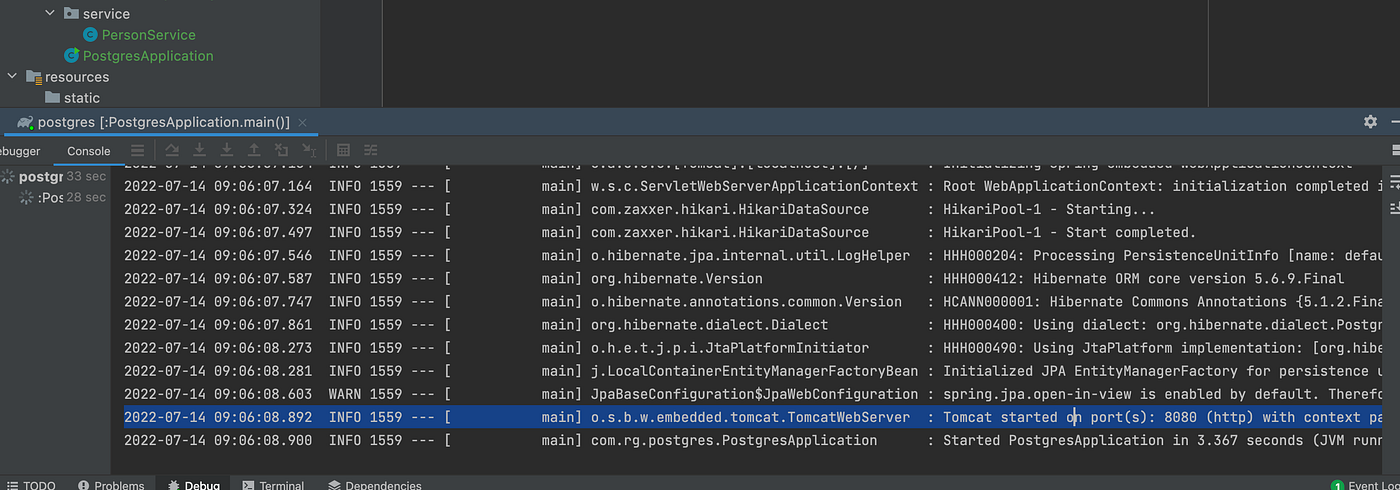1400x490 pixels.
Task: Click the Step Over icon
Action: coord(172,150)
